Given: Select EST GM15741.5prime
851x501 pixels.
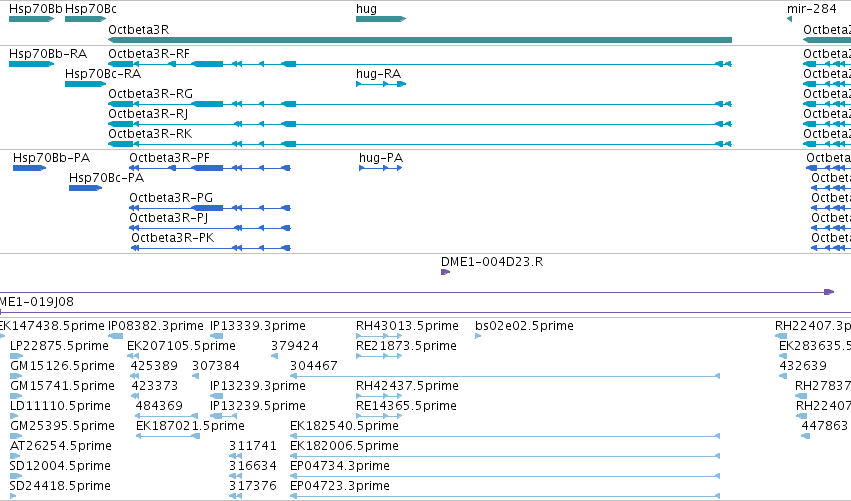Looking at the screenshot, I should pyautogui.click(x=62, y=386).
